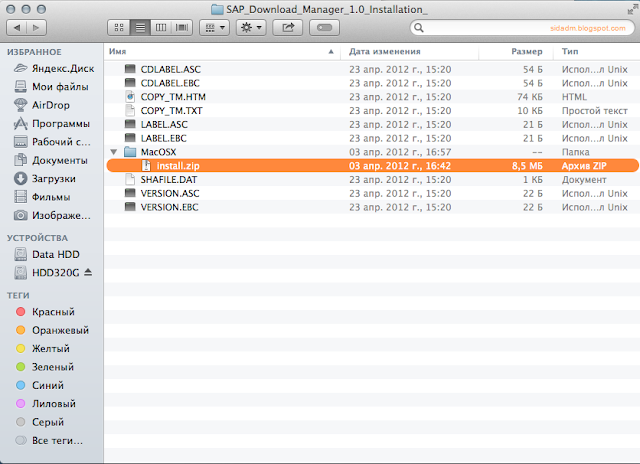Click the Unix executable icon of VERSION.EBC
This screenshot has width=640, height=464.
coord(130,207)
